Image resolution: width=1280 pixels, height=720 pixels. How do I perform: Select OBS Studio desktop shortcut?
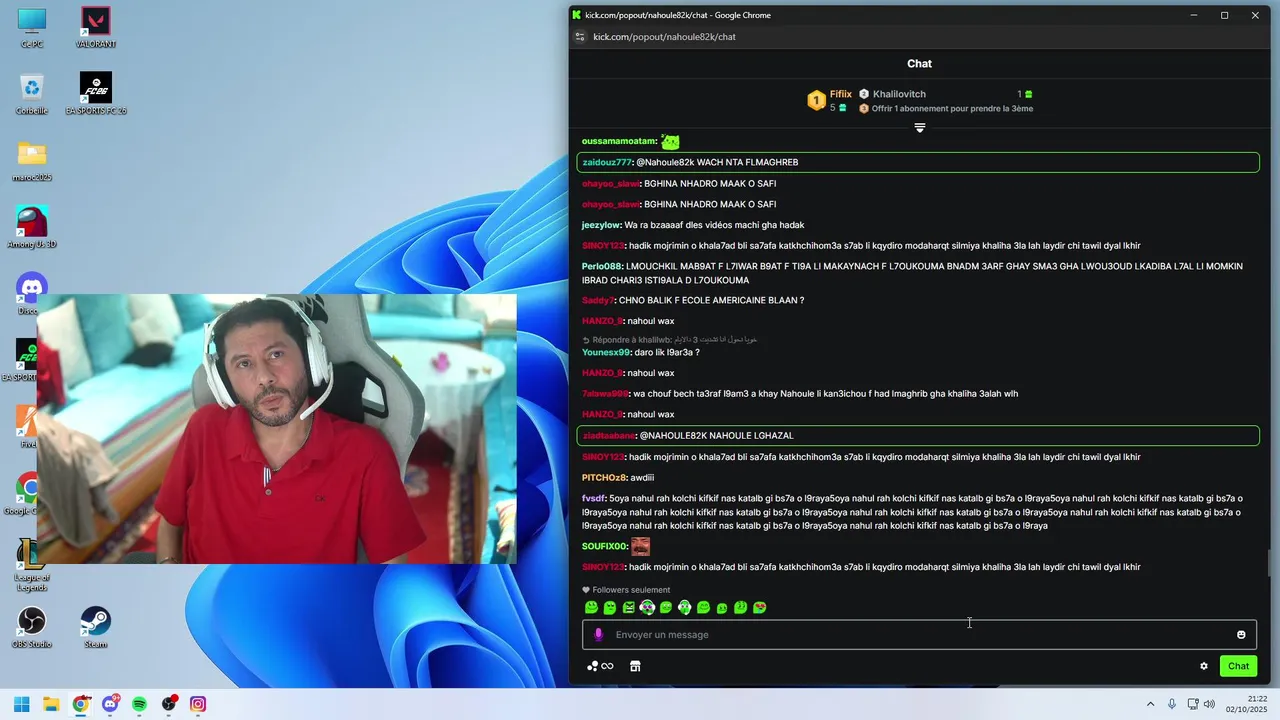32,627
